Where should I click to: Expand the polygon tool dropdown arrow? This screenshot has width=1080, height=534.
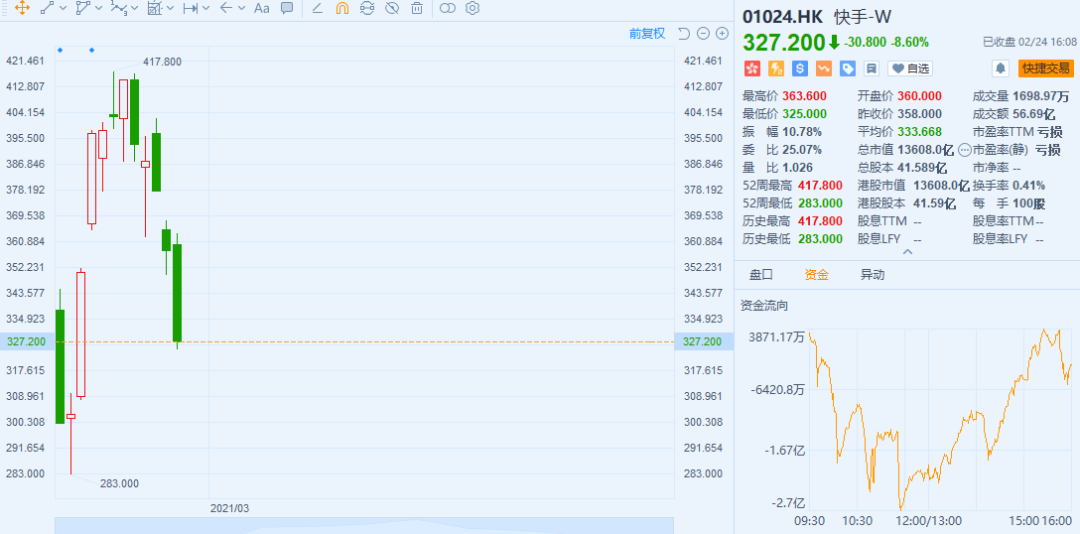pyautogui.click(x=99, y=8)
